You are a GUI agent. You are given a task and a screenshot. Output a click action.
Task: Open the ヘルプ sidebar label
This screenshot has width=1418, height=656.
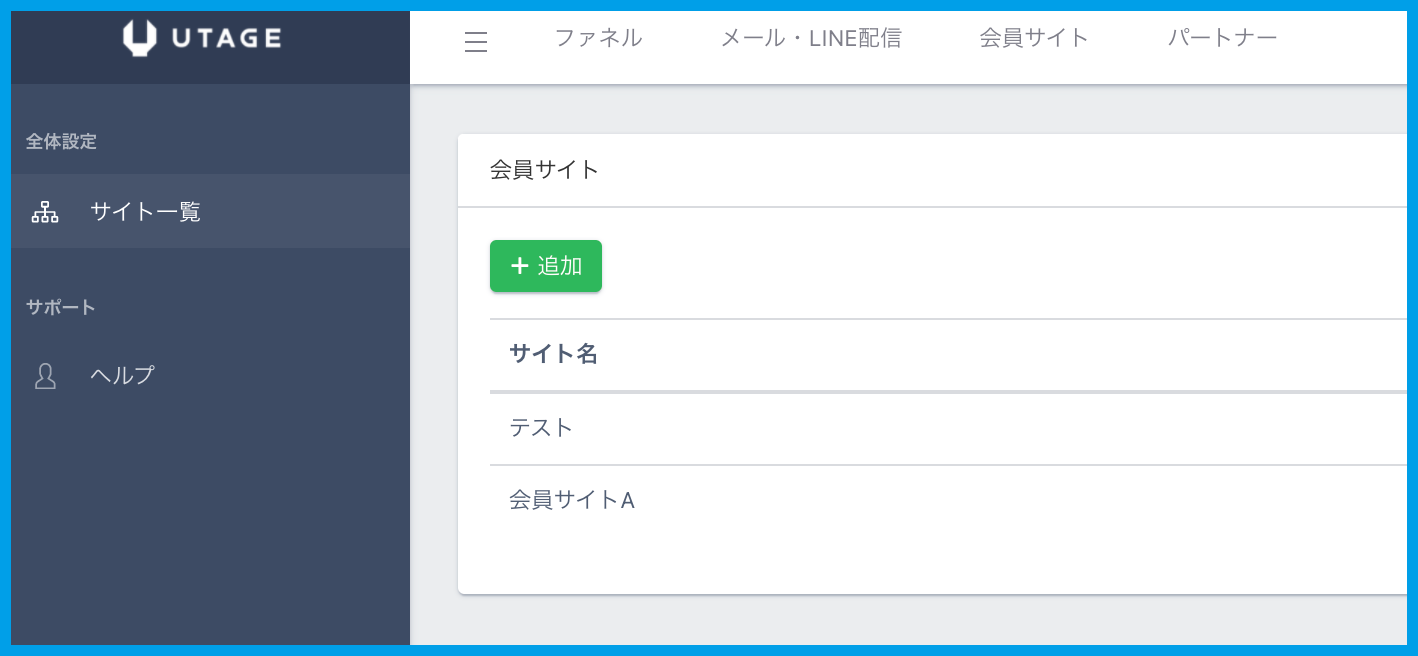(122, 376)
